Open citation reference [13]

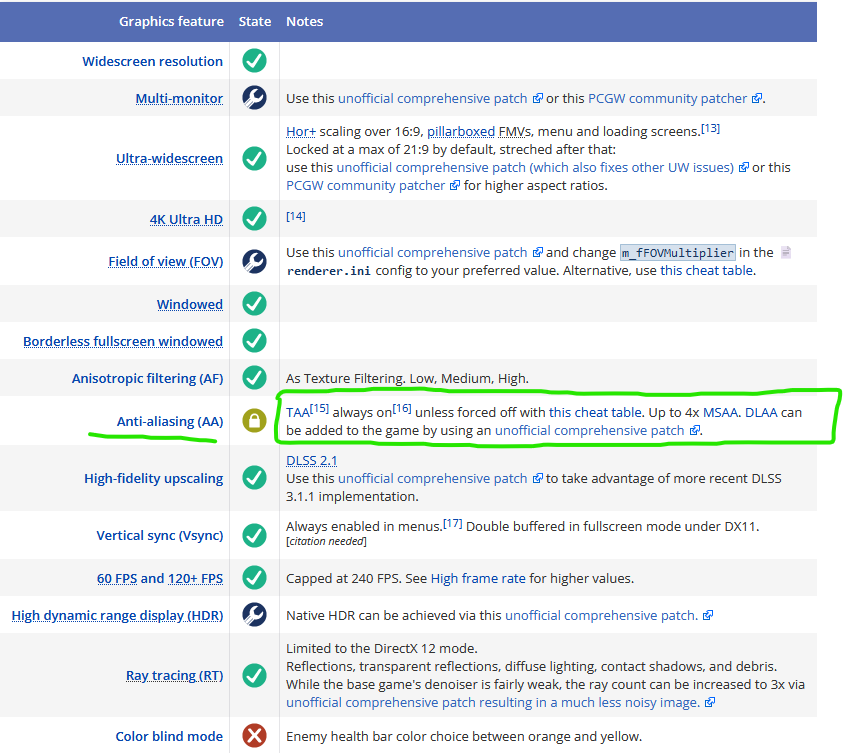tap(710, 128)
